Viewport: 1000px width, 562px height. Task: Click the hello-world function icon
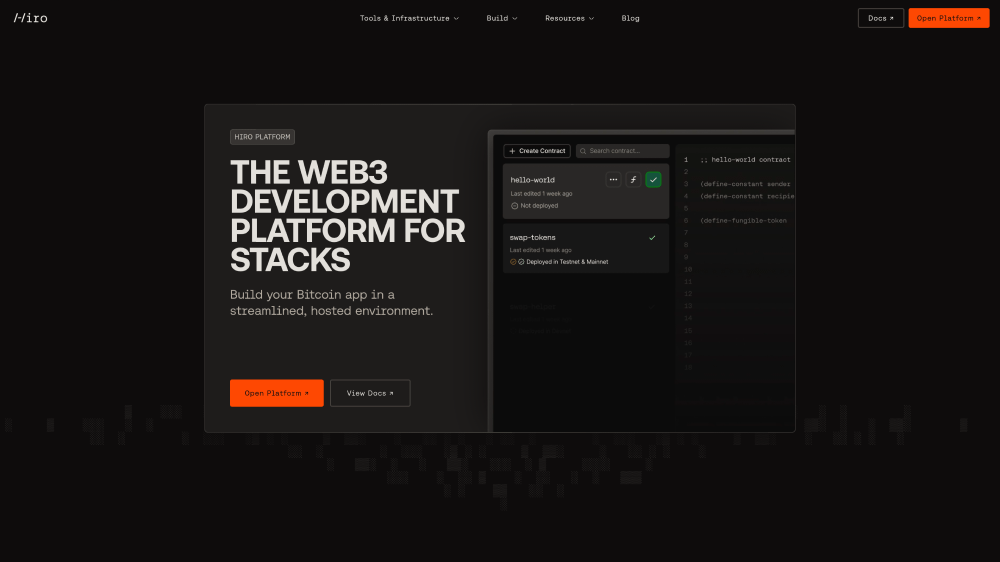point(633,180)
